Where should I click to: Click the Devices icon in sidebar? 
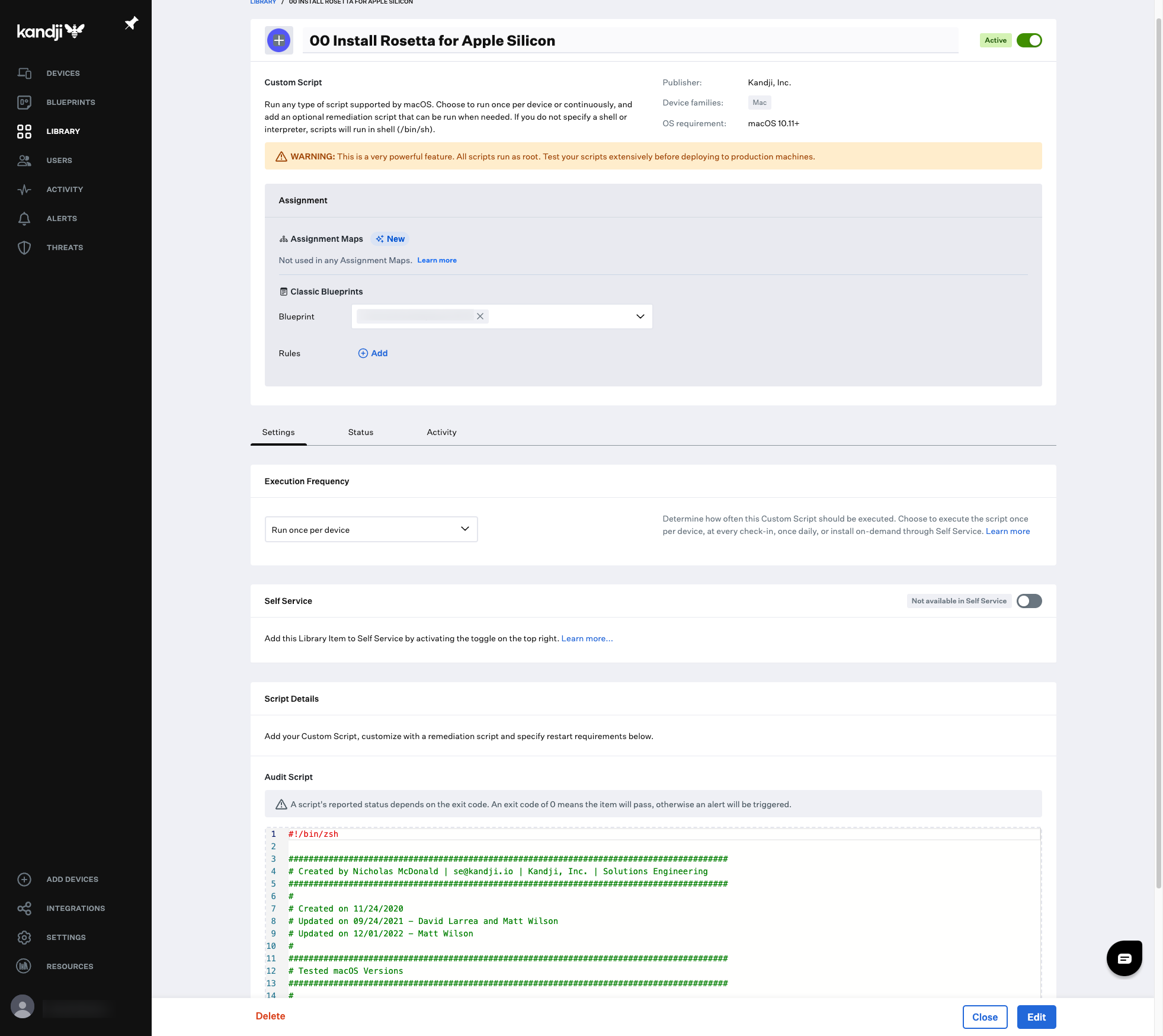(24, 73)
